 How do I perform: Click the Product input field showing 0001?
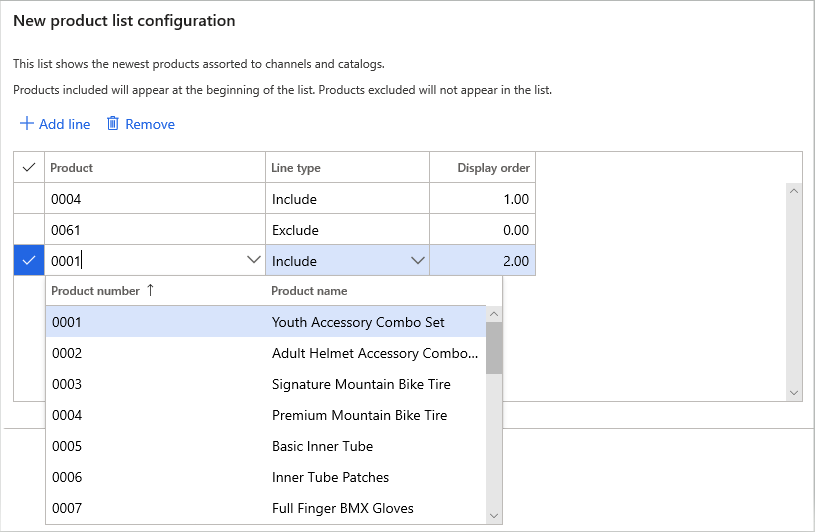pyautogui.click(x=145, y=261)
